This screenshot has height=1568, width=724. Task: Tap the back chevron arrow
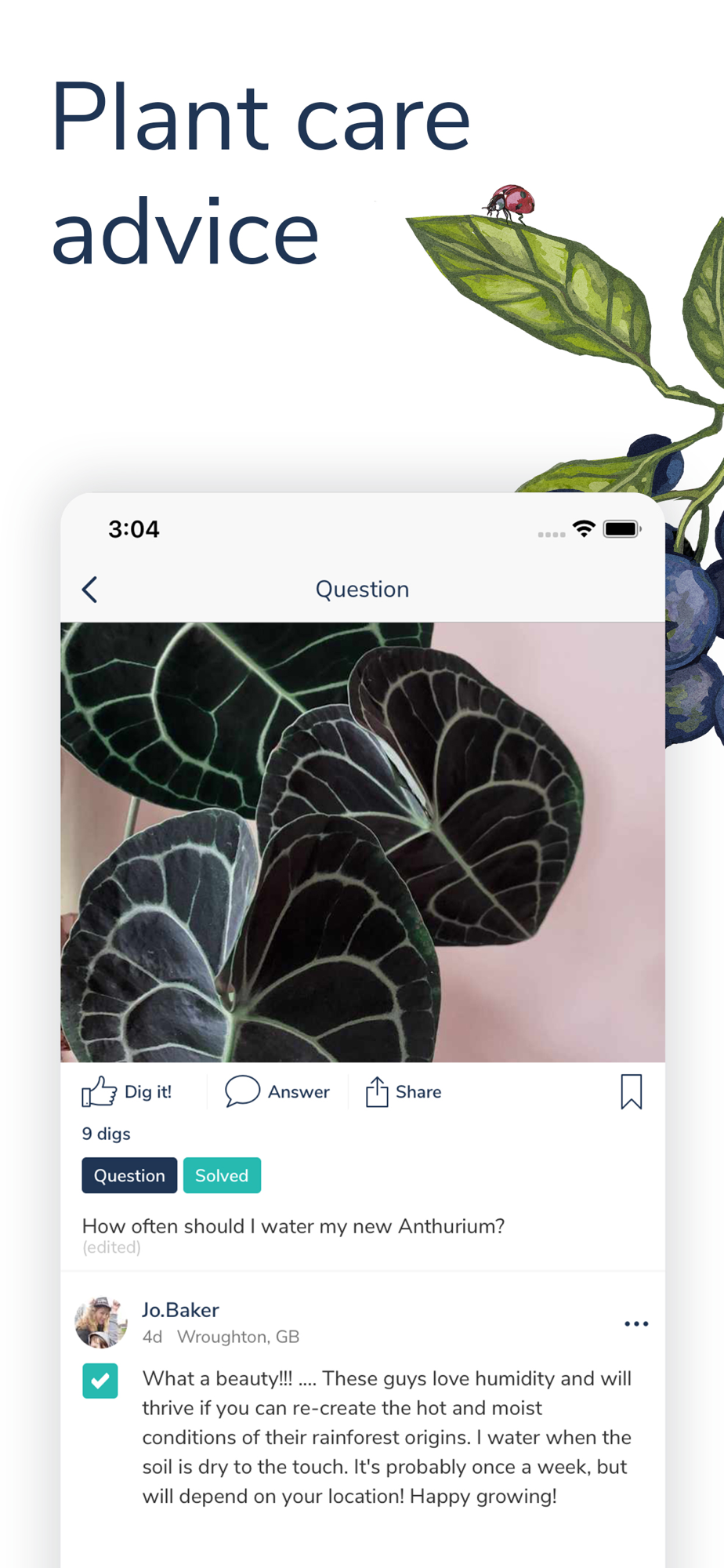[89, 590]
